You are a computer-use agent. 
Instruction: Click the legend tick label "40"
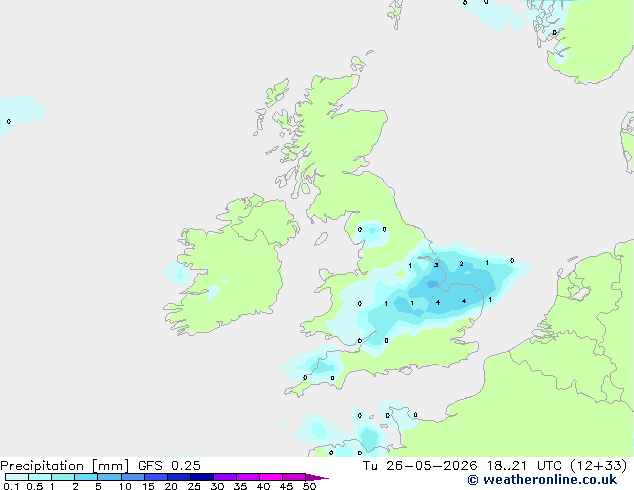click(x=264, y=486)
